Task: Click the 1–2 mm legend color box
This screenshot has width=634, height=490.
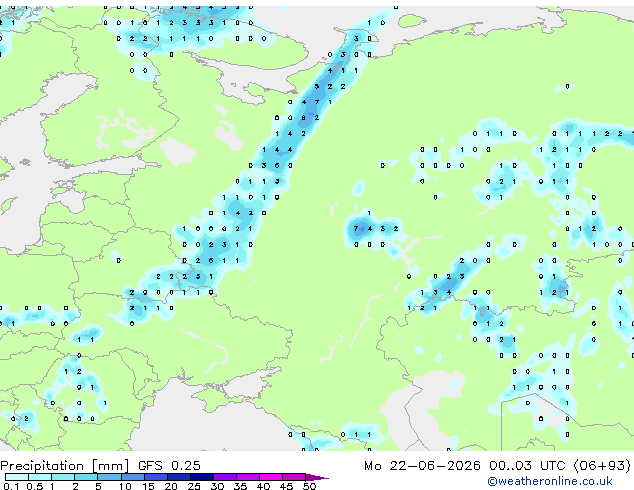Action: 63,477
